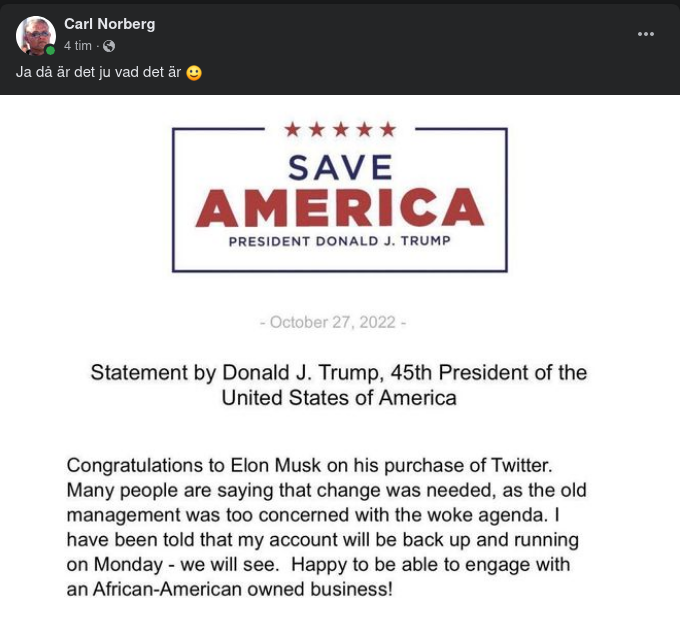Viewport: 680px width, 637px height.
Task: Click 'United States of America' heading line
Action: 338,398
